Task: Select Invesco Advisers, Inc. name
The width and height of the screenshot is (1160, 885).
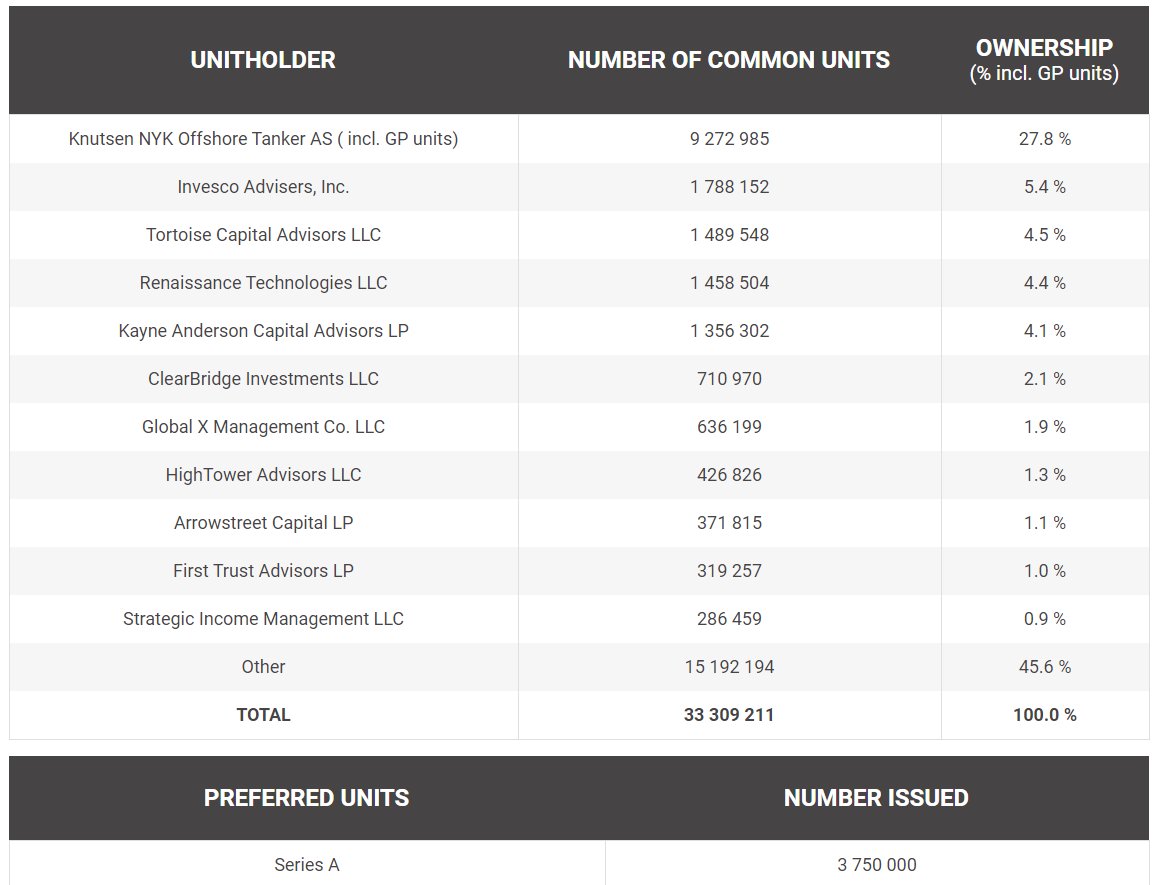Action: [x=263, y=186]
